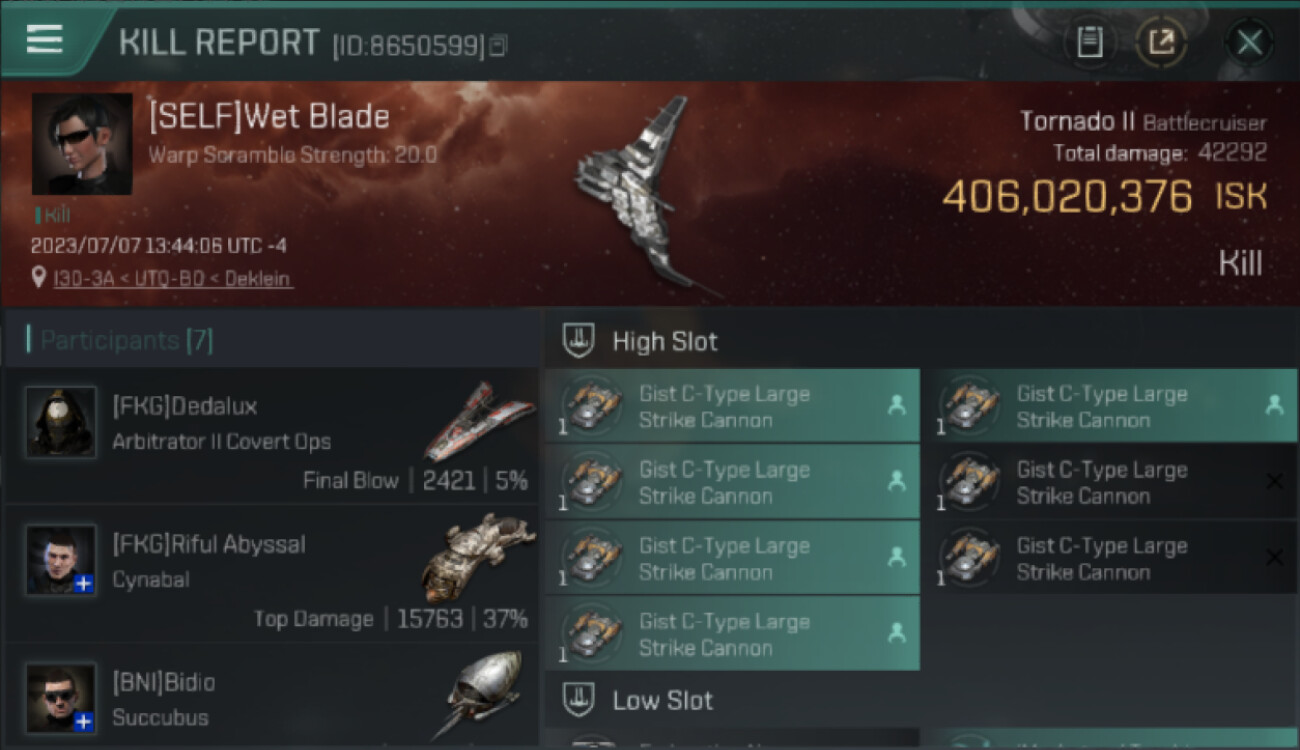1300x750 pixels.
Task: Toggle dropped marker on top-right cannon
Action: (1274, 405)
